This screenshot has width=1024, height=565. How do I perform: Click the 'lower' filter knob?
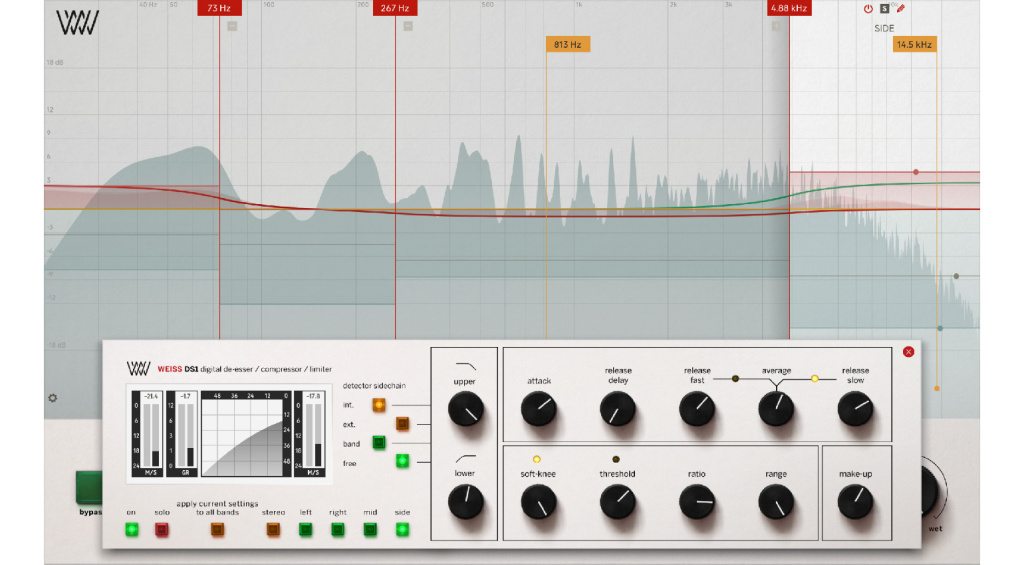click(x=466, y=502)
